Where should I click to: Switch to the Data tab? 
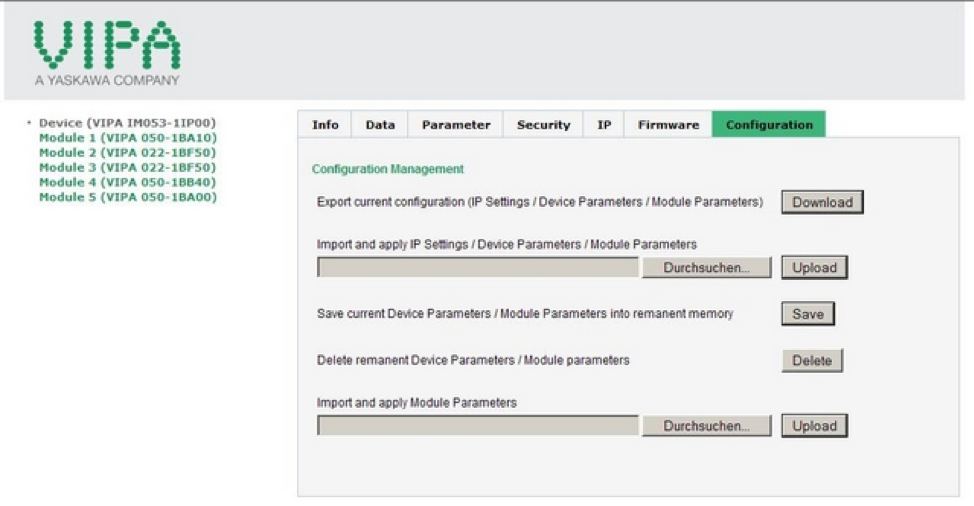coord(380,125)
